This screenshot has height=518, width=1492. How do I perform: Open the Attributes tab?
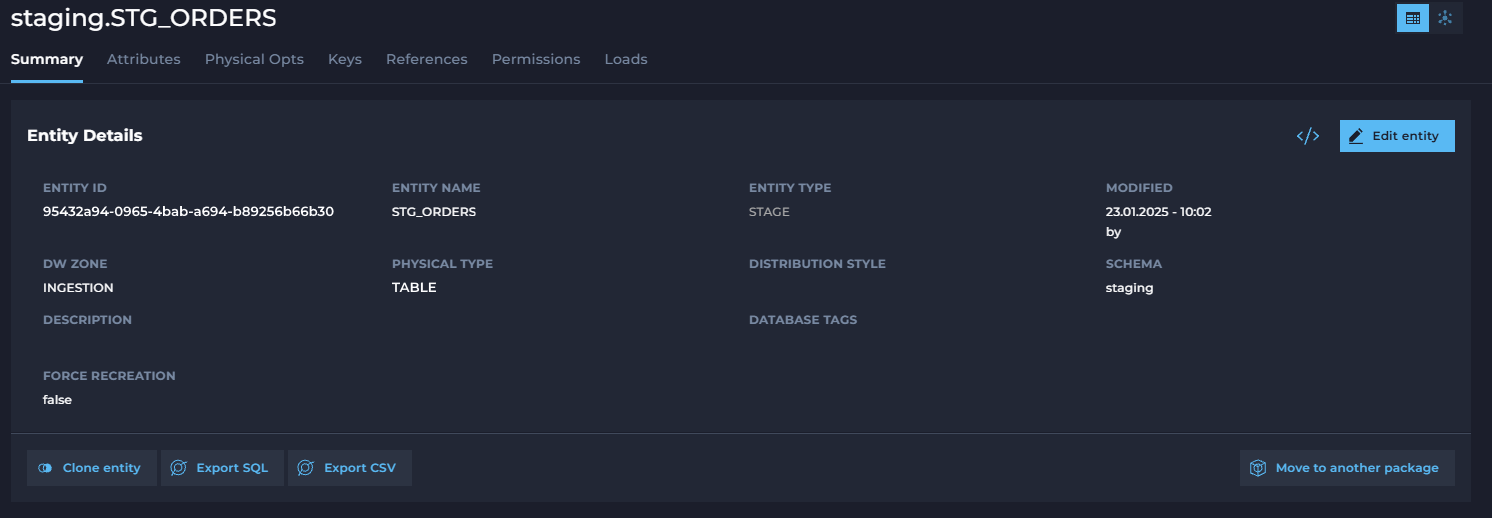point(144,59)
